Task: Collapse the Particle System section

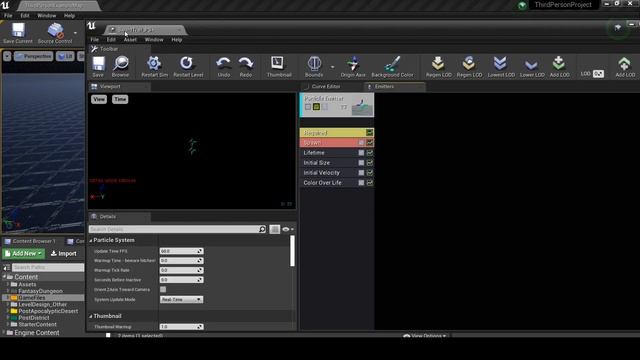Action: coord(91,240)
